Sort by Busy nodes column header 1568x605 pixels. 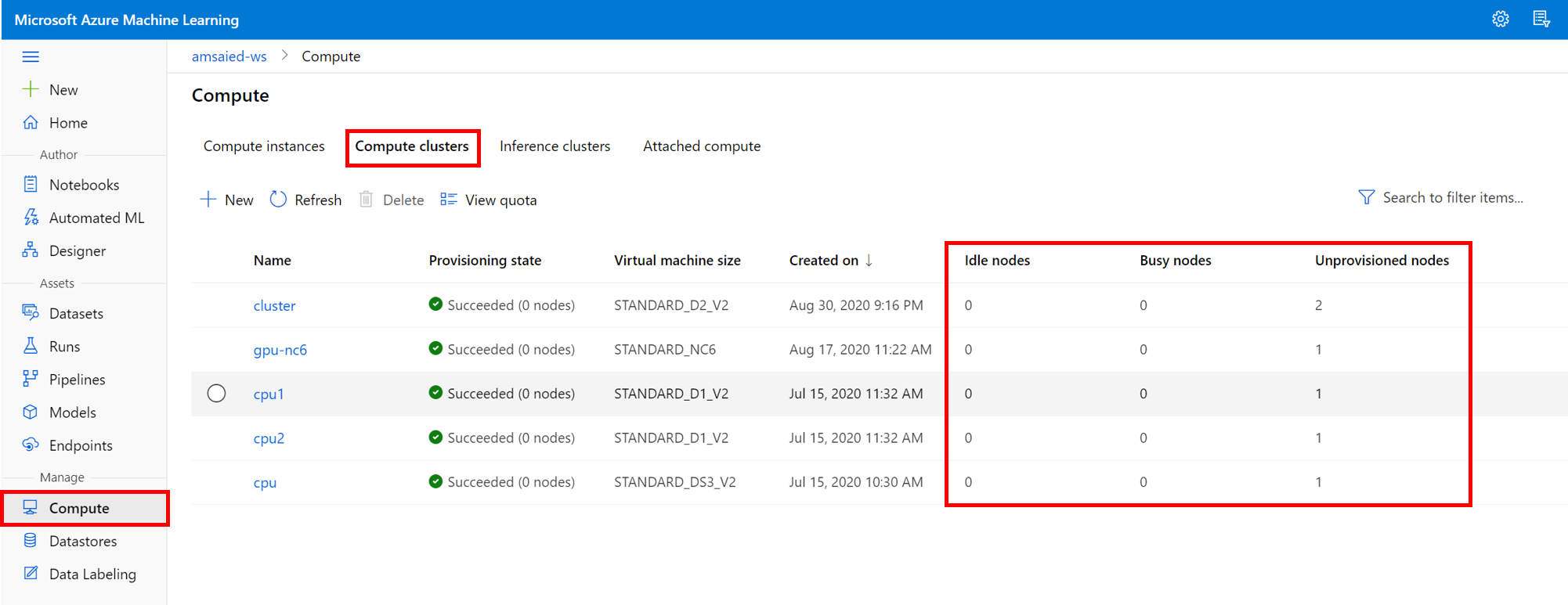(x=1175, y=260)
